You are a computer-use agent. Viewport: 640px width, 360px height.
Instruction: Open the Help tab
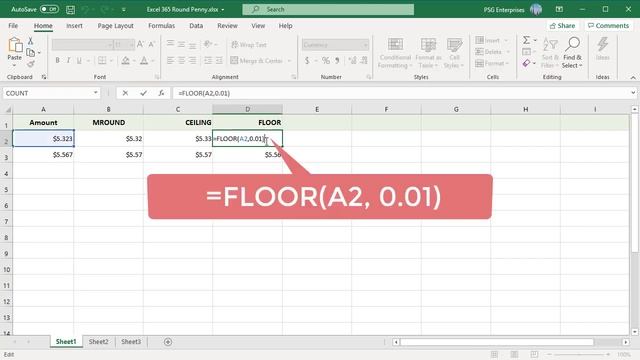[x=285, y=26]
